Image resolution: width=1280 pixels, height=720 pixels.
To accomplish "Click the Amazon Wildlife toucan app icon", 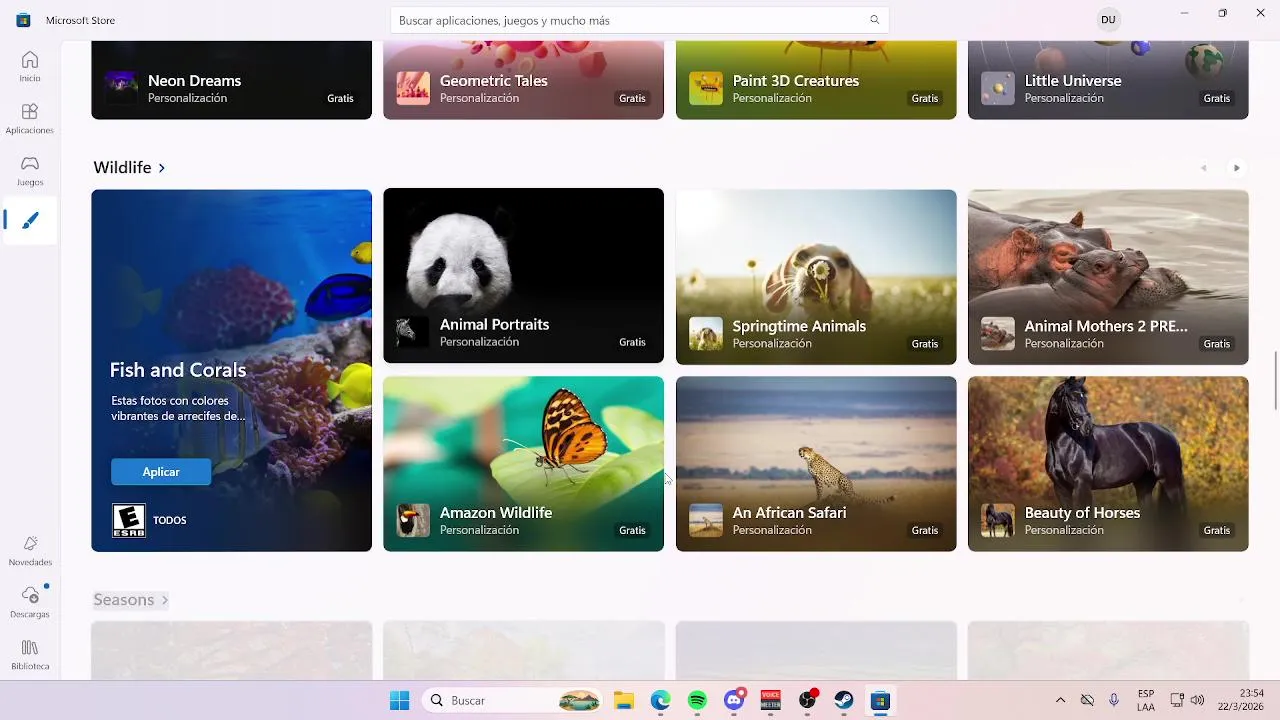I will (x=413, y=520).
